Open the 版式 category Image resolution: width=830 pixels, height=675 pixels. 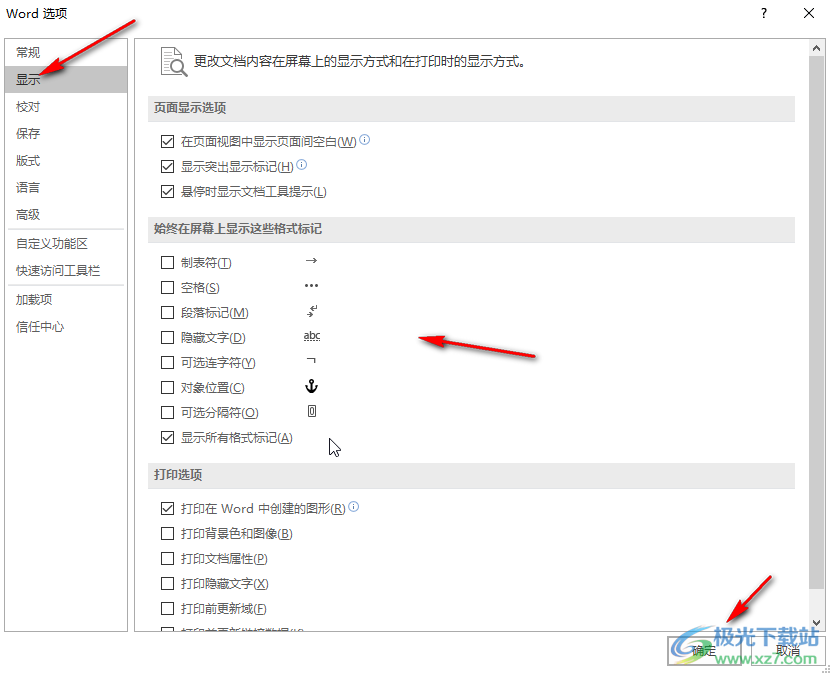click(66, 160)
